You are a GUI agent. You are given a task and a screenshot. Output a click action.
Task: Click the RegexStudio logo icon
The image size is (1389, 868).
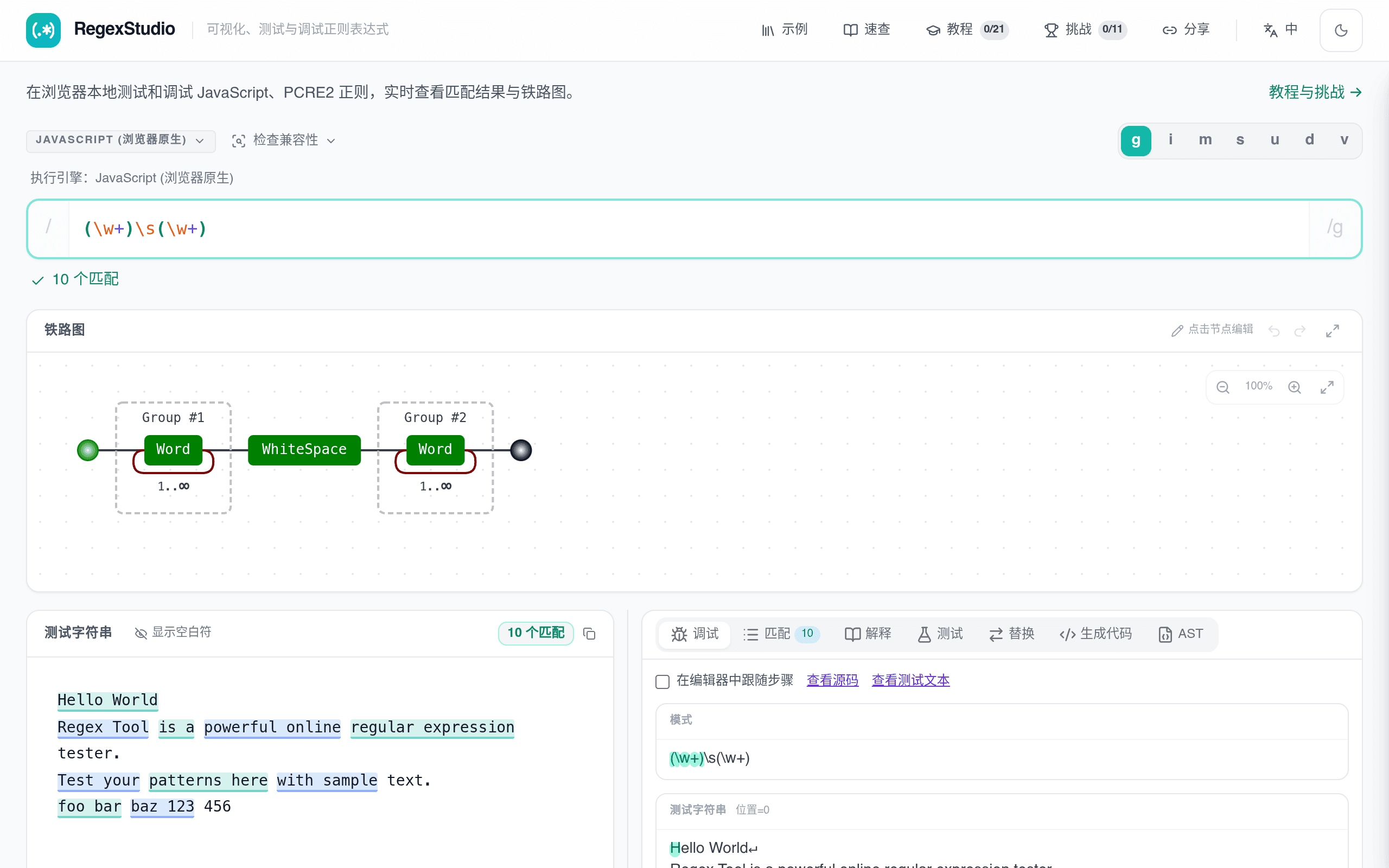pos(43,30)
